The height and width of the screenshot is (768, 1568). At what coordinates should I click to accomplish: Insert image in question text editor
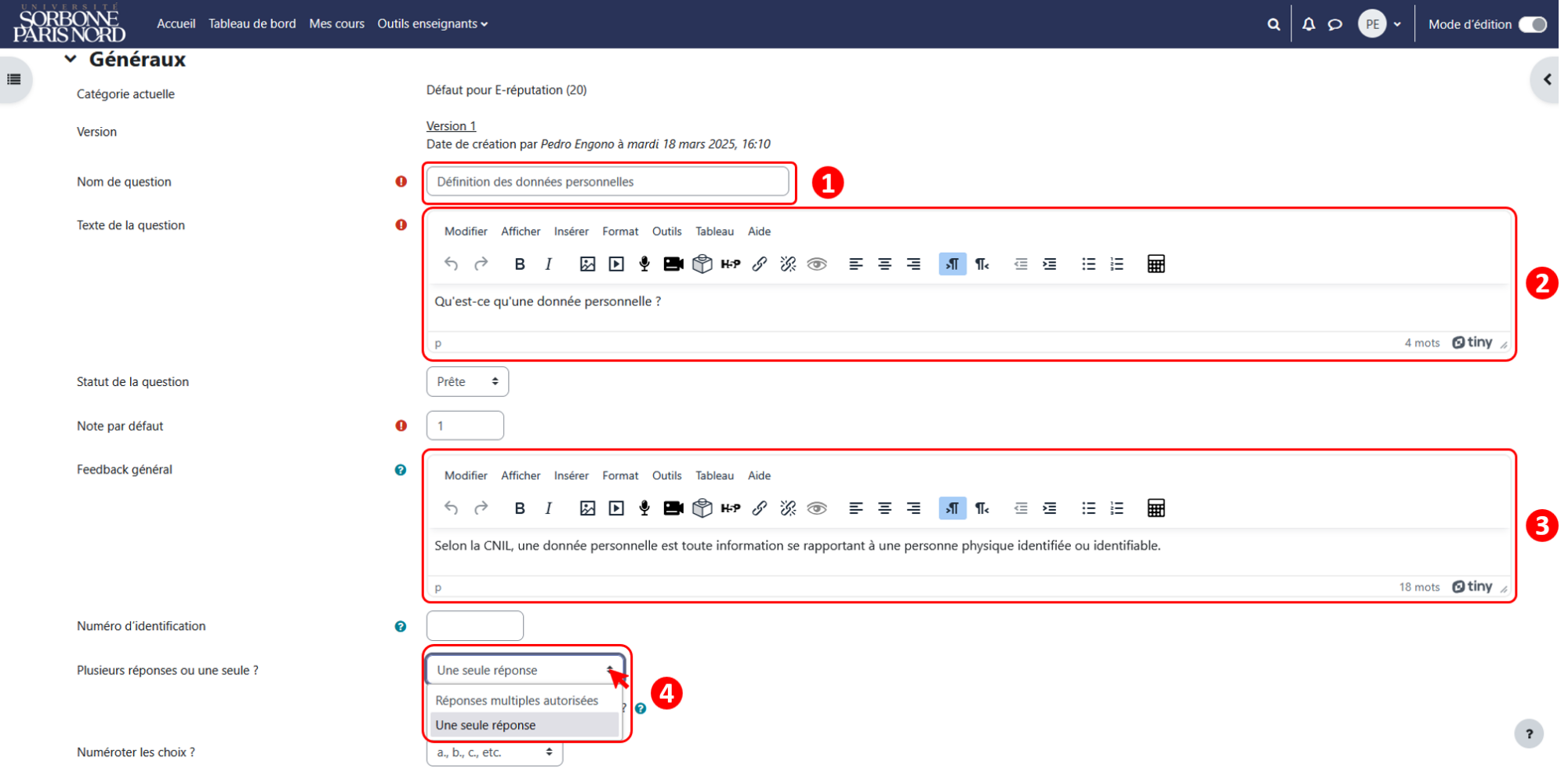click(x=587, y=264)
